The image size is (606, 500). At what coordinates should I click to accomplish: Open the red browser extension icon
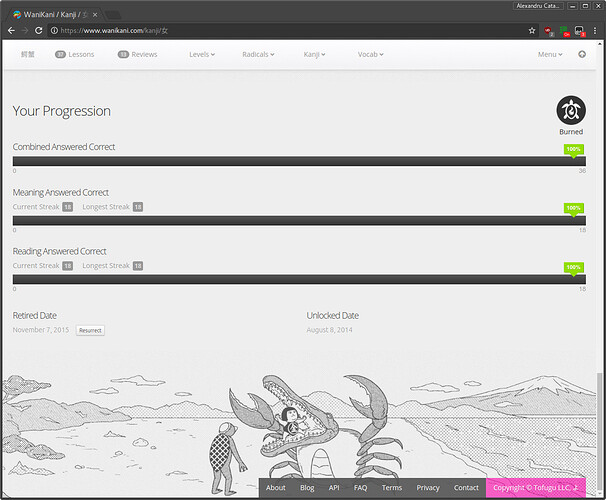pyautogui.click(x=548, y=31)
